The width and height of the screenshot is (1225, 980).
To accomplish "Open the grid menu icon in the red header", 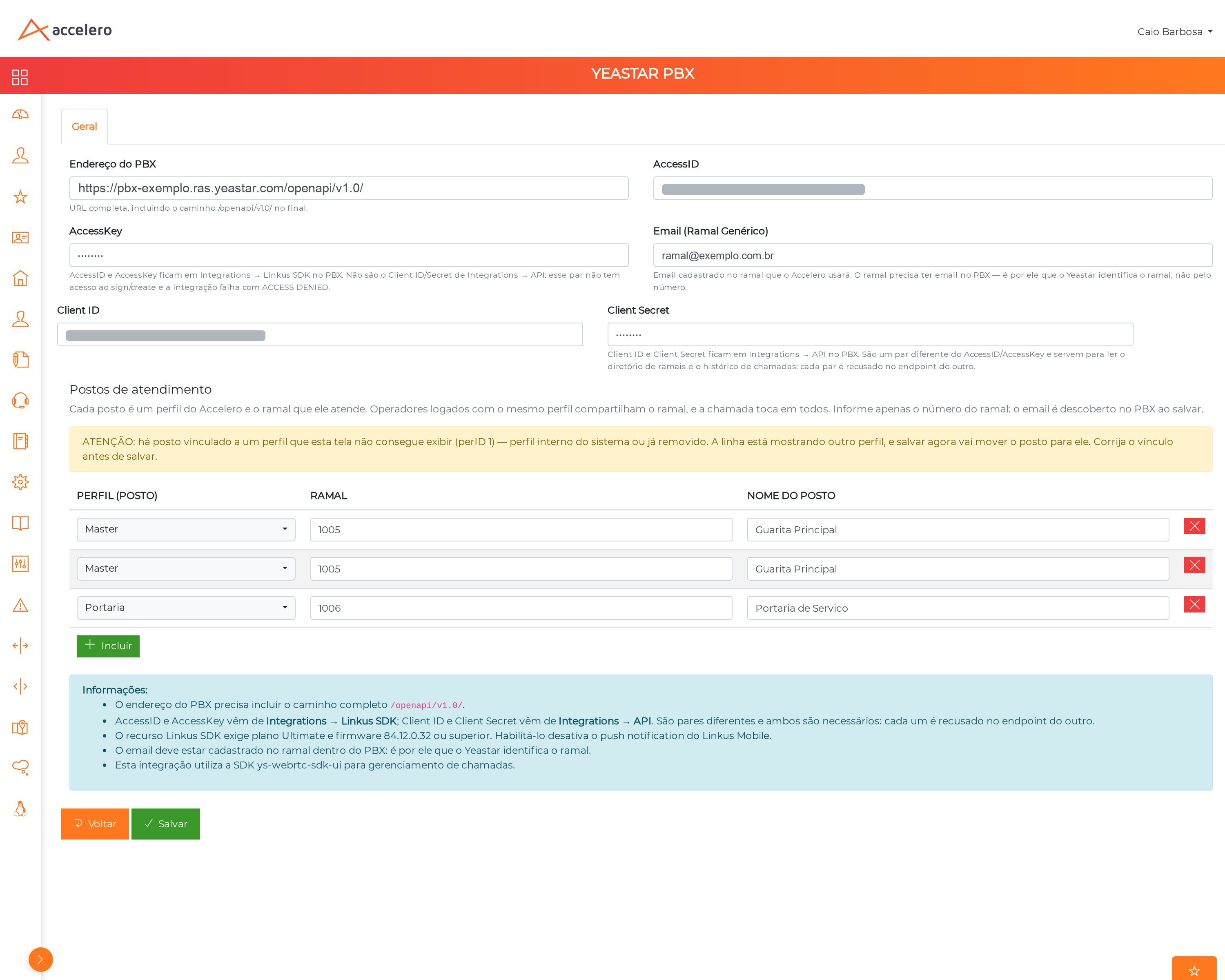I will coord(20,77).
